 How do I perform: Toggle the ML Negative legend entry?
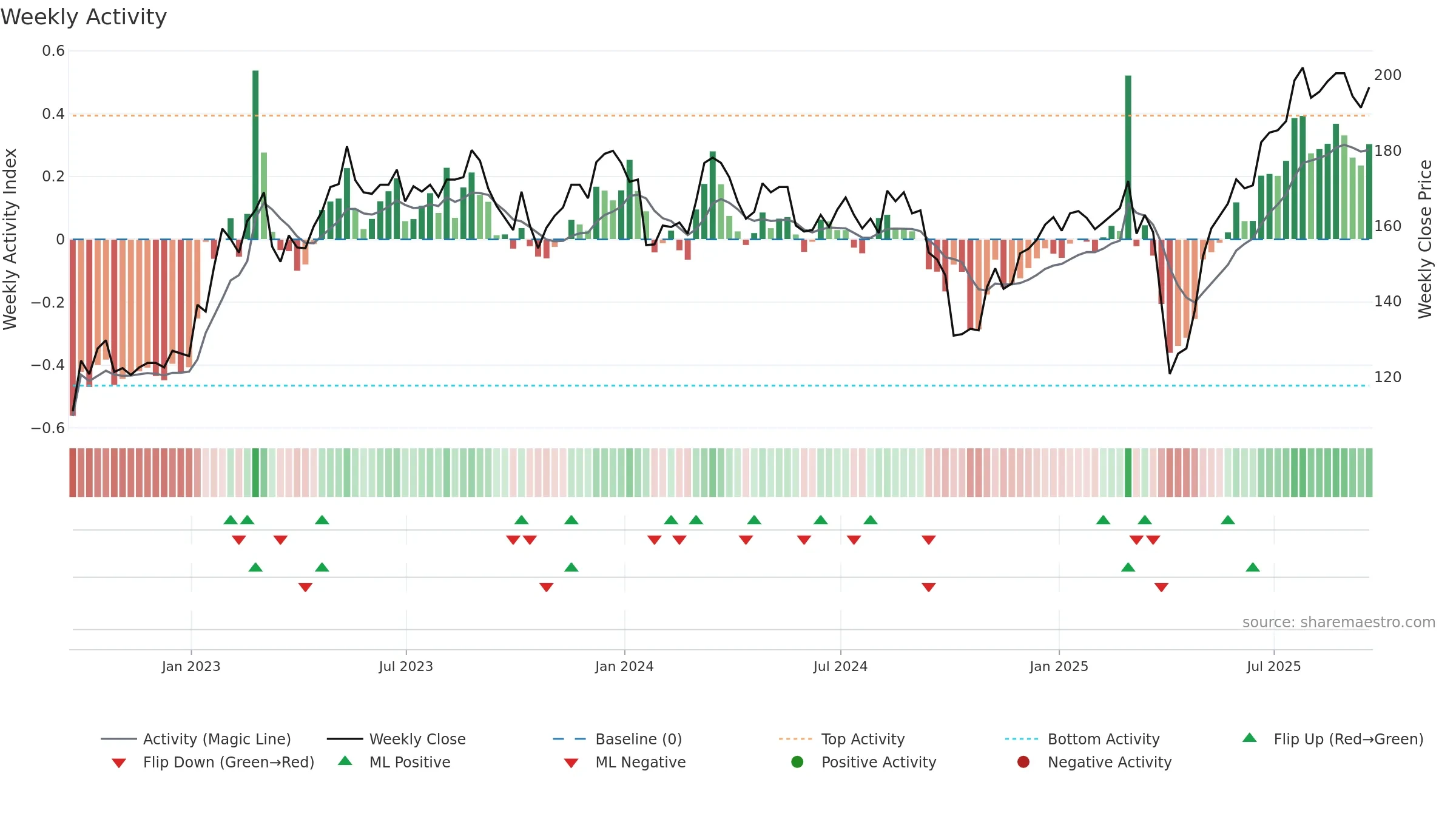(625, 762)
